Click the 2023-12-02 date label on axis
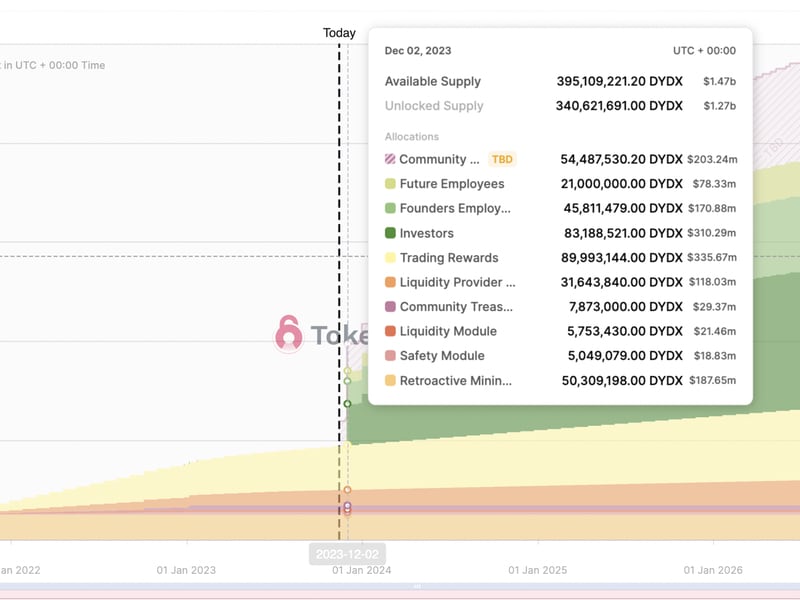The height and width of the screenshot is (600, 800). pos(347,555)
